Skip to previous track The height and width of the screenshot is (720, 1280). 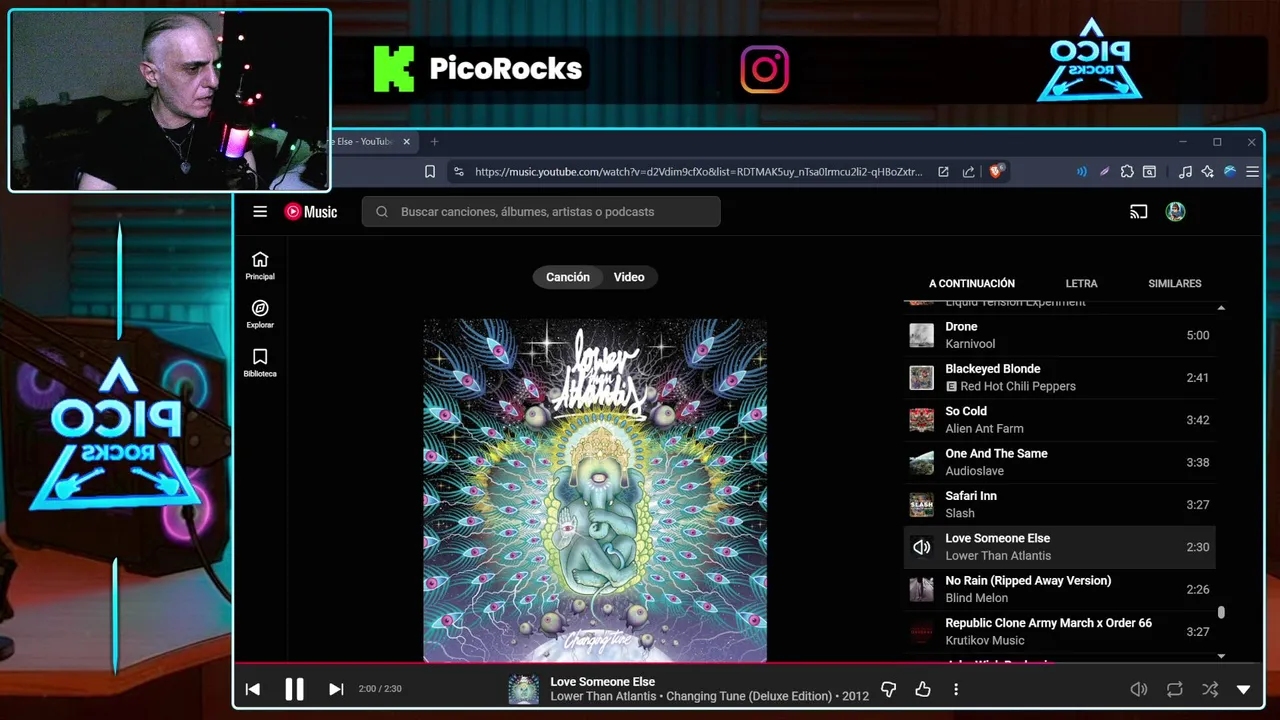253,689
